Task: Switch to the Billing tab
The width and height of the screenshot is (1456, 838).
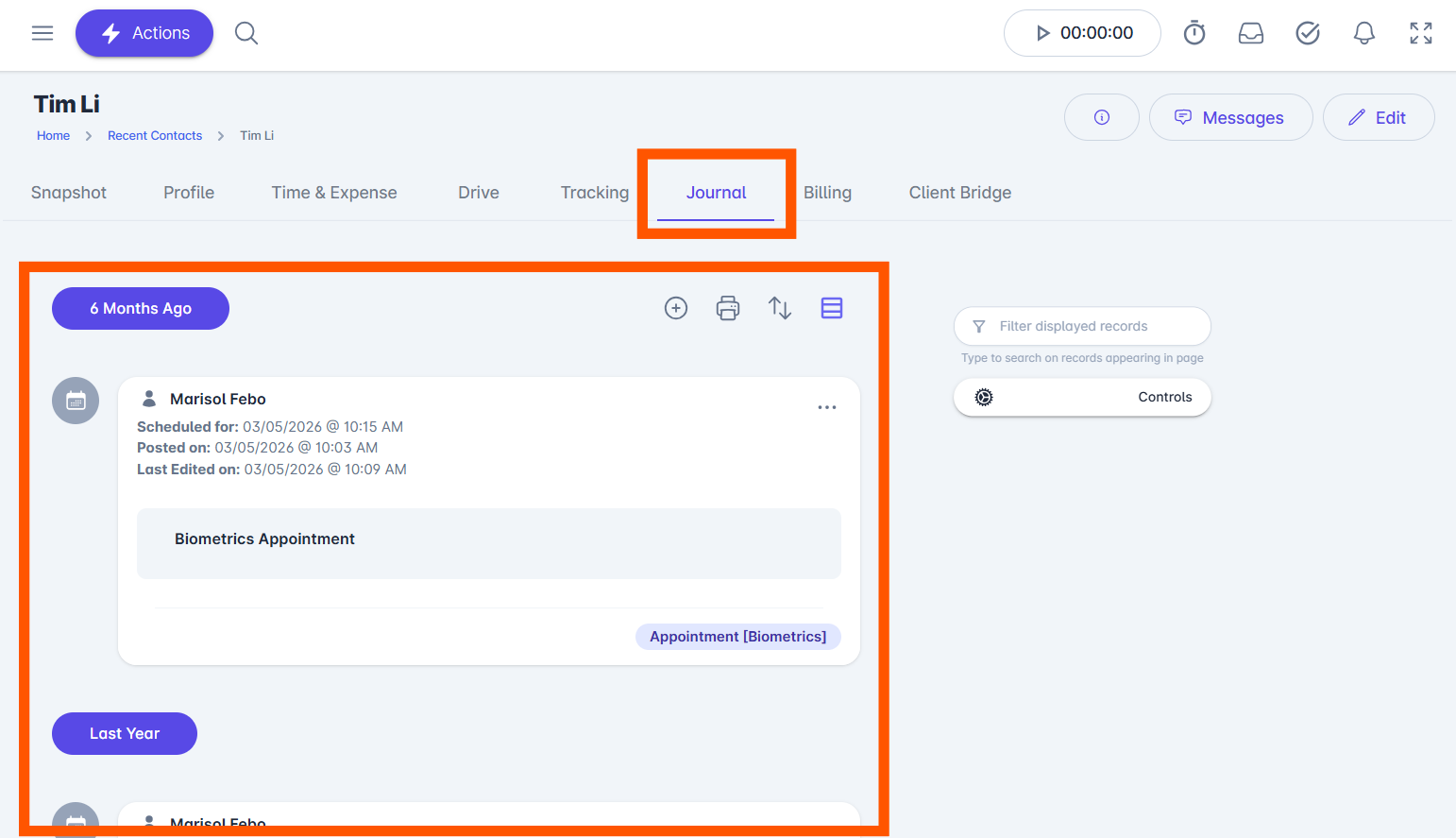Action: [827, 193]
